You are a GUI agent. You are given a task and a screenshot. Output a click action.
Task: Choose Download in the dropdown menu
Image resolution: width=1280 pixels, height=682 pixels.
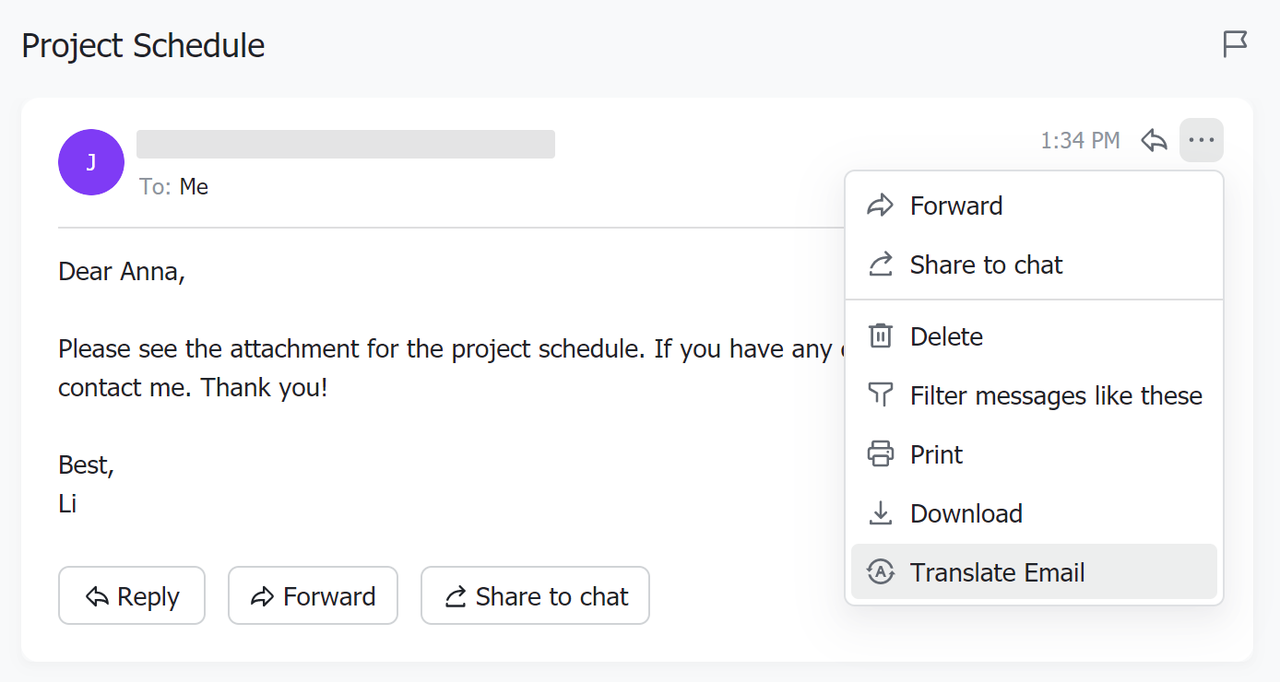pyautogui.click(x=966, y=514)
